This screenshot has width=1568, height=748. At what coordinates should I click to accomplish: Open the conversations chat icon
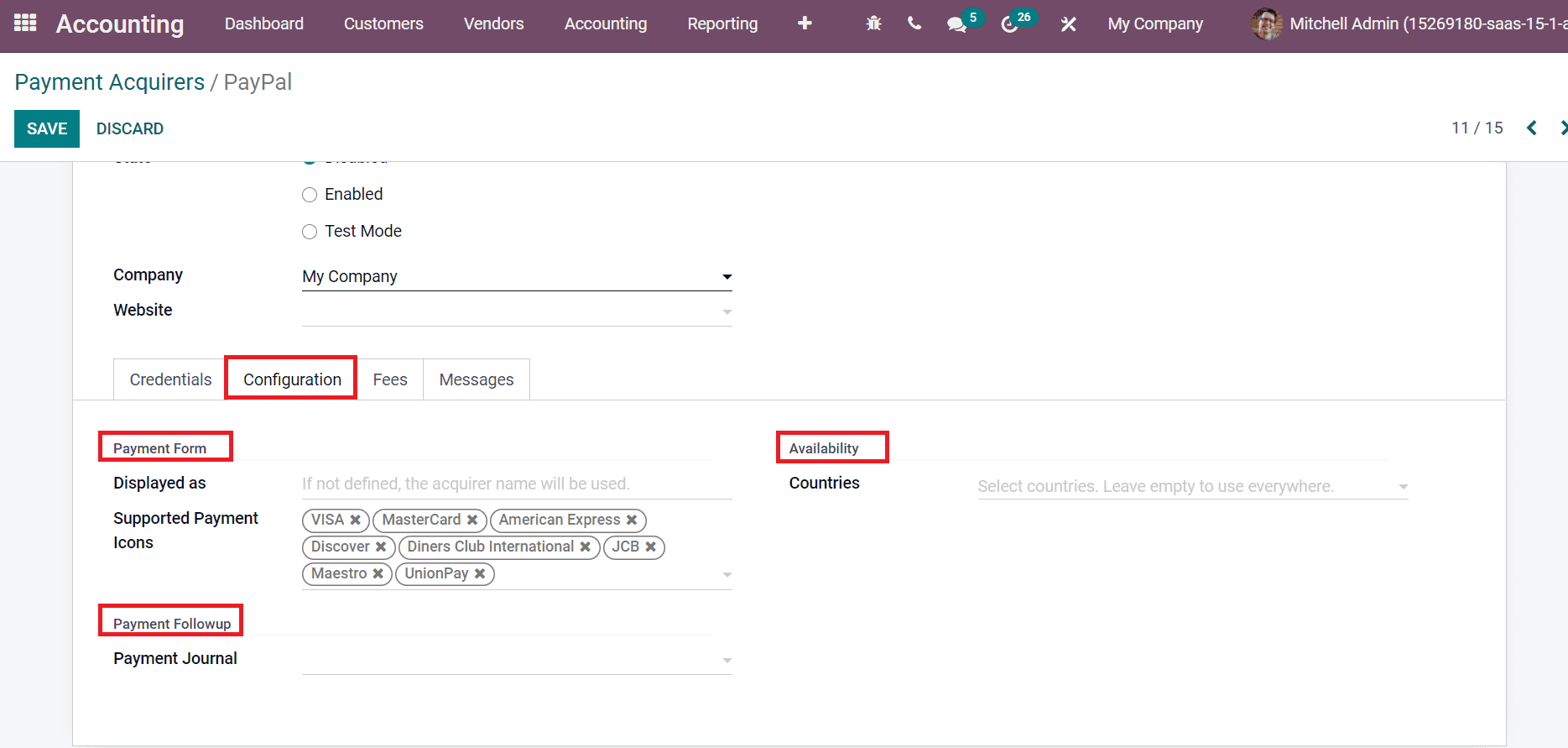957,24
